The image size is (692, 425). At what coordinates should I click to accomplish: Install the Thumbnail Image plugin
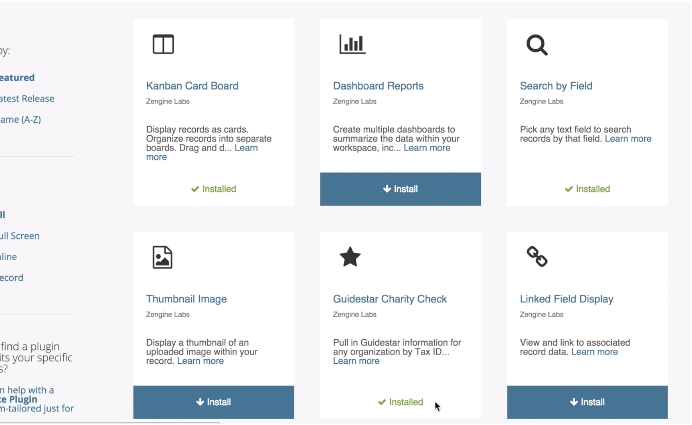[213, 402]
